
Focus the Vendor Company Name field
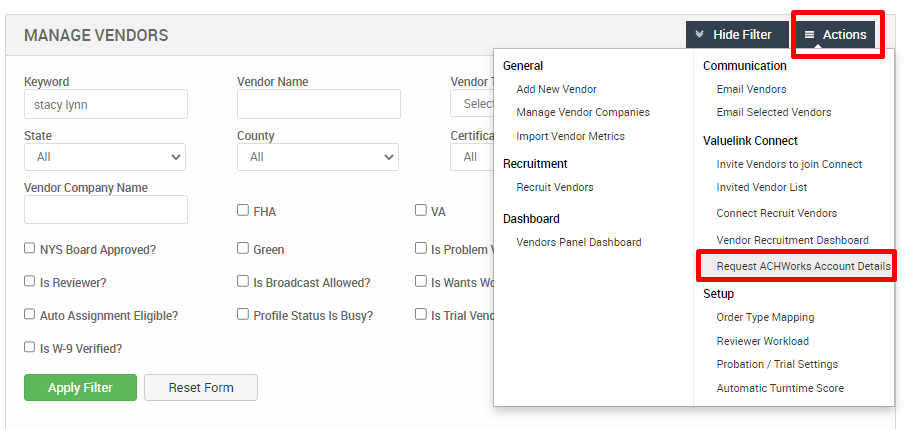coord(105,209)
